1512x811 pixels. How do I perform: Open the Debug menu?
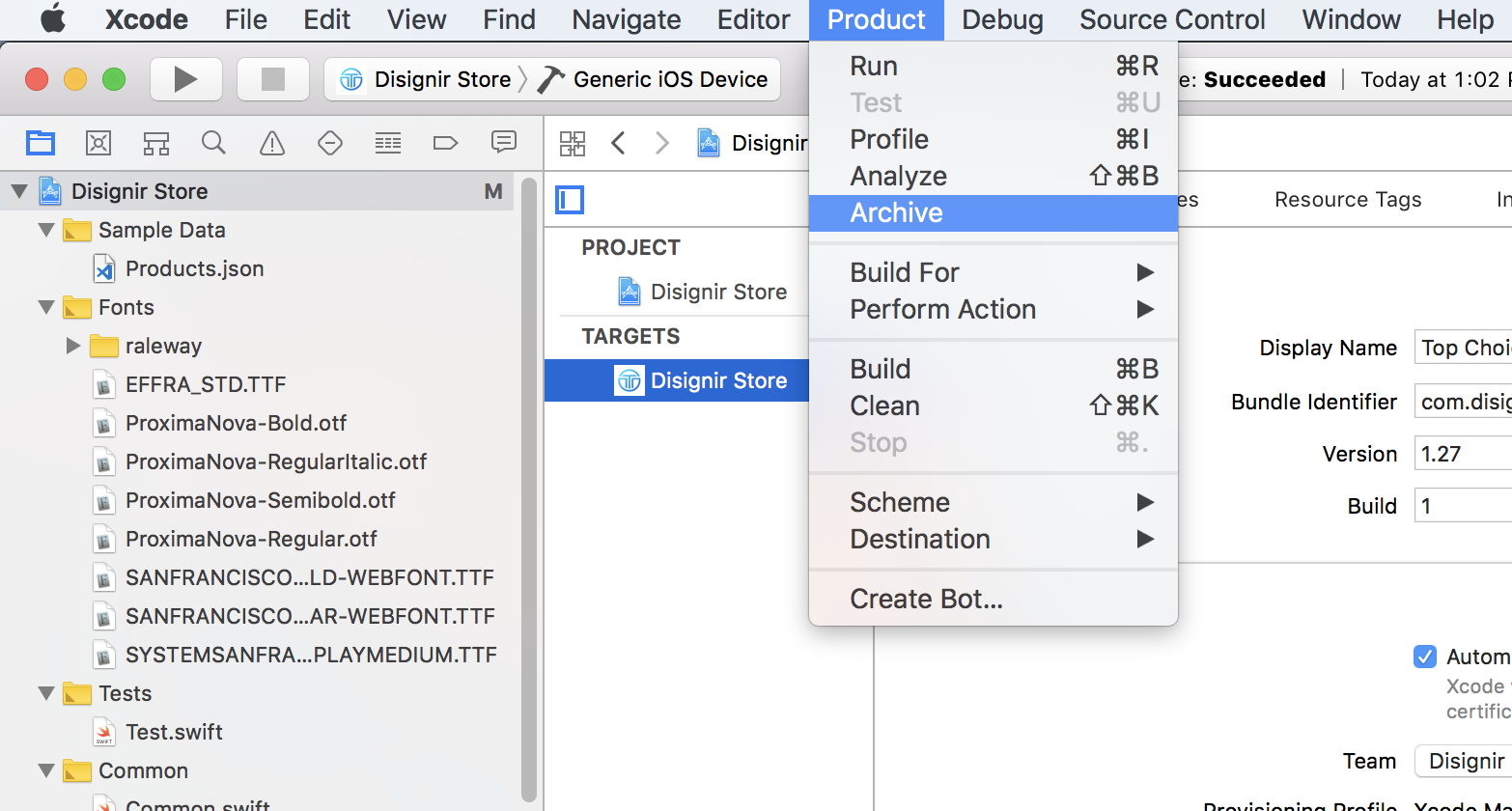click(x=1002, y=19)
